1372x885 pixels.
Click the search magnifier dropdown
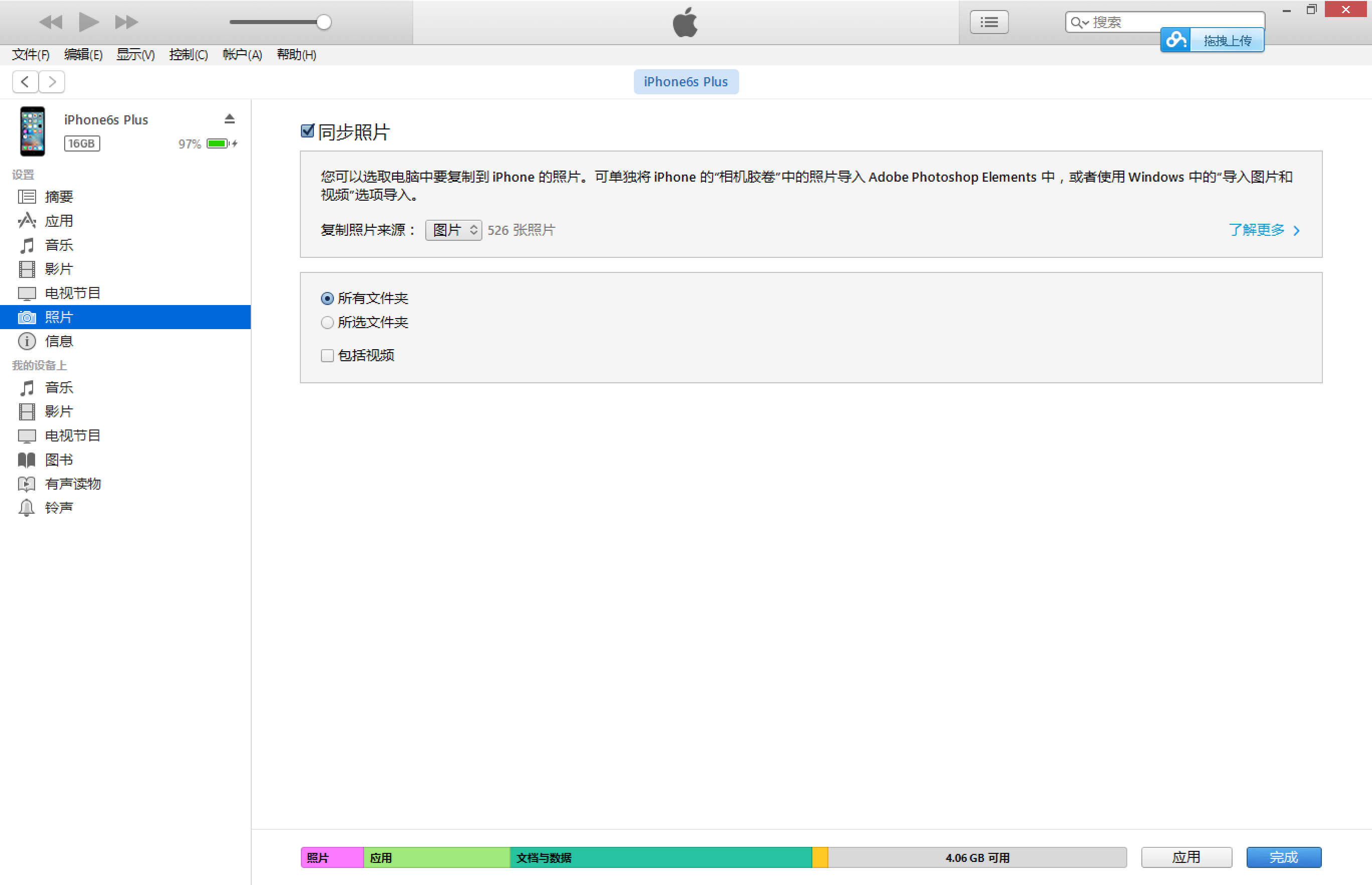coord(1080,23)
